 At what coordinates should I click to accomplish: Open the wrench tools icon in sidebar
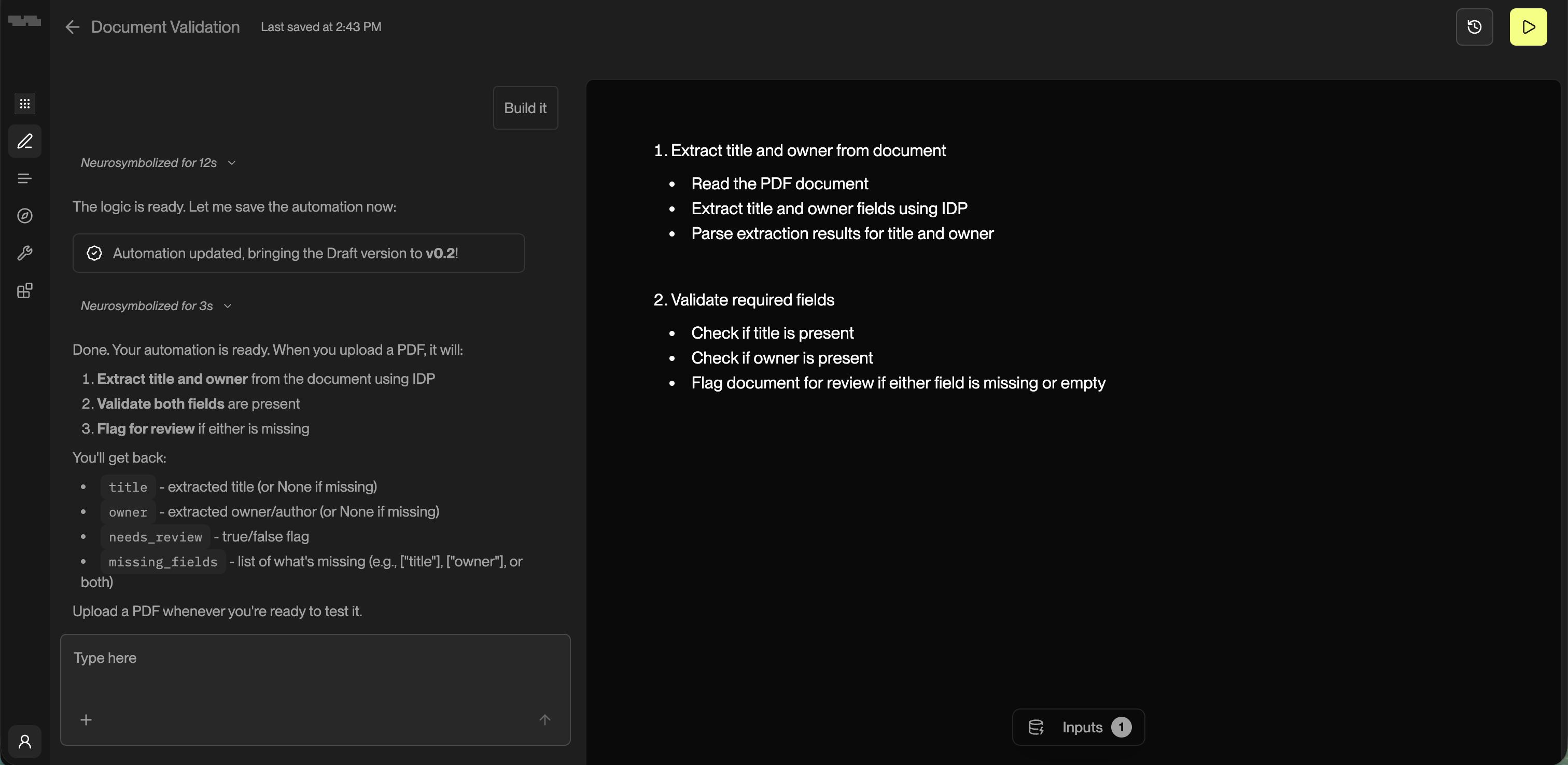pyautogui.click(x=25, y=253)
